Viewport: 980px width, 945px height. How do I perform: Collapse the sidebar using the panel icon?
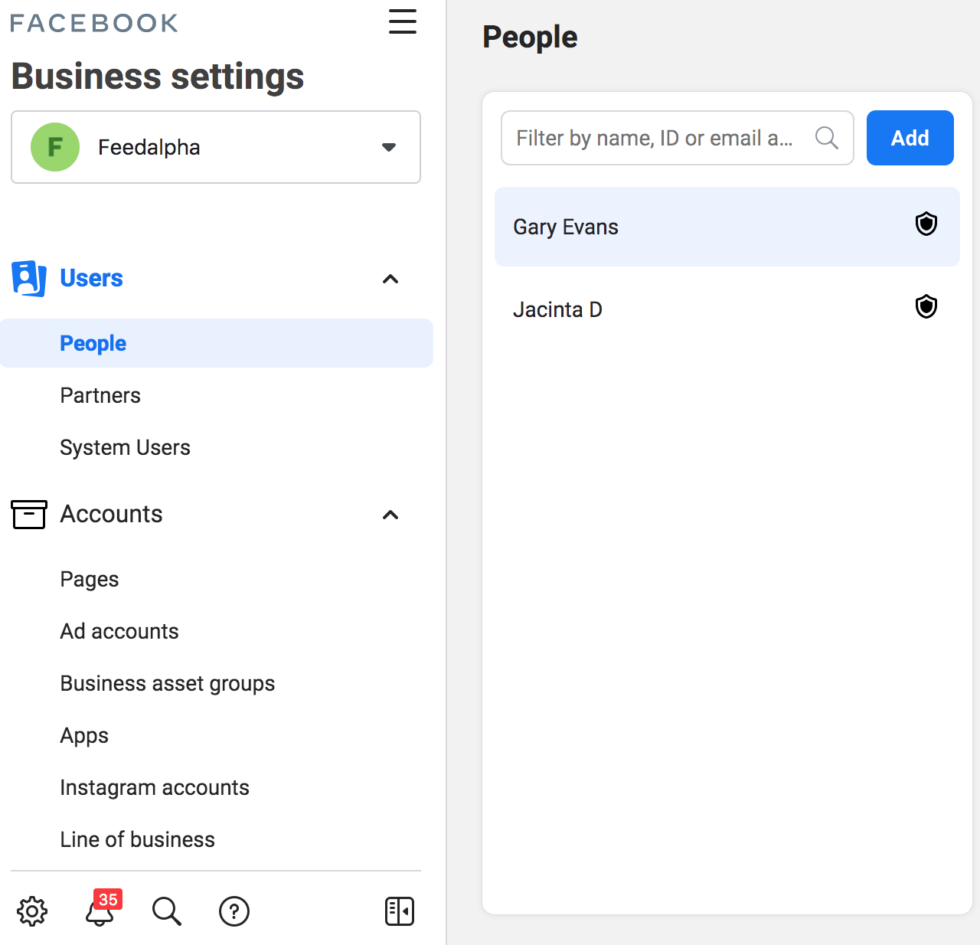tap(398, 911)
